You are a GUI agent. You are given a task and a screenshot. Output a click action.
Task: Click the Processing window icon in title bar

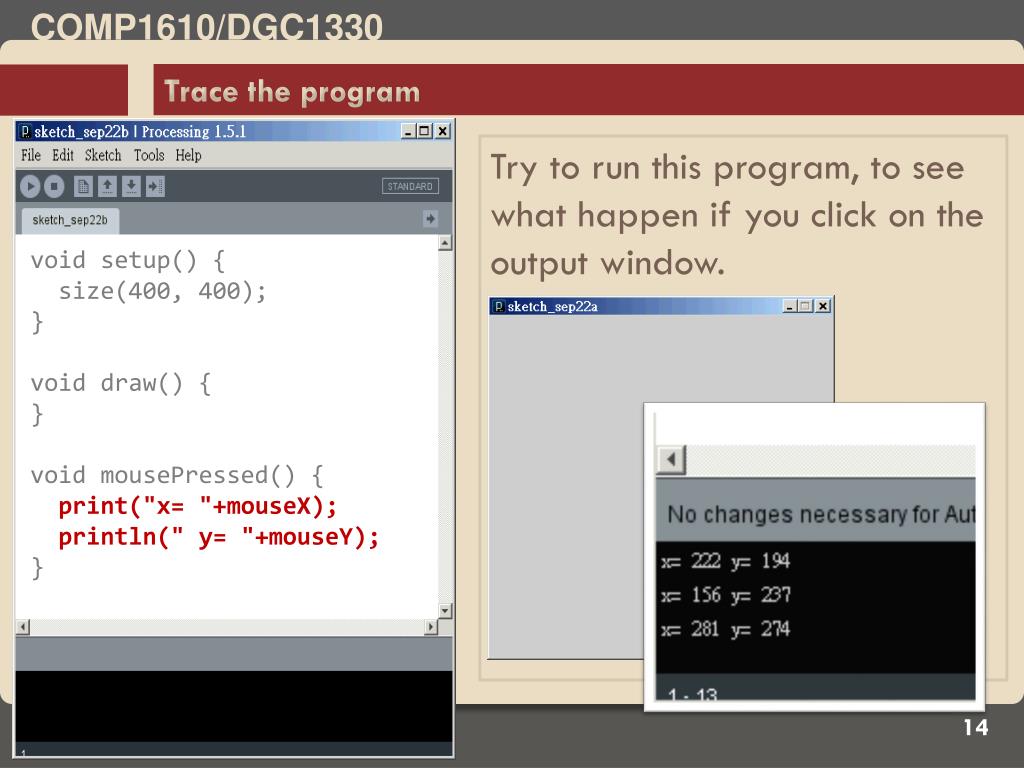click(25, 132)
